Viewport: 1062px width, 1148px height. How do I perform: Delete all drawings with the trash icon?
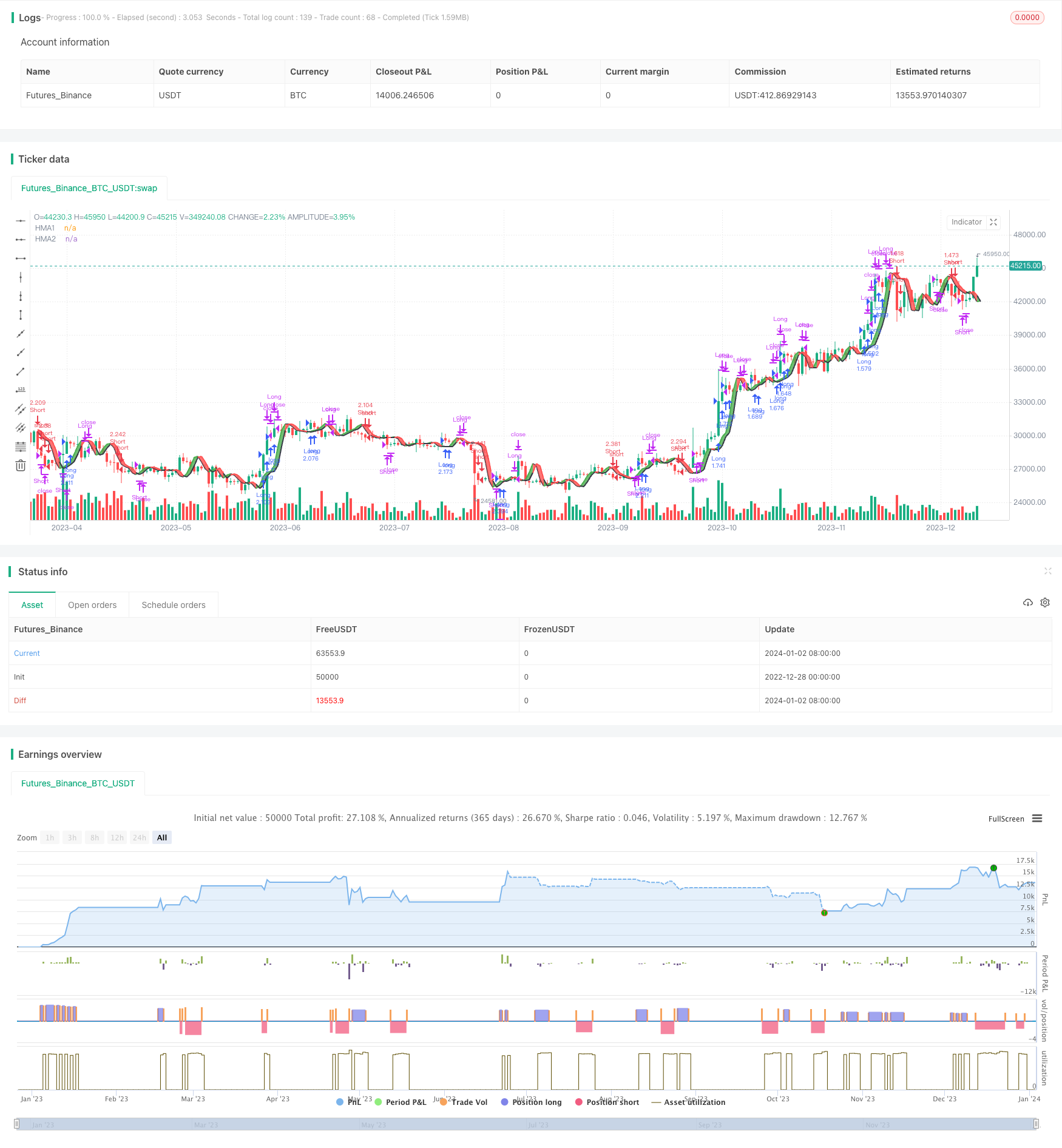(21, 465)
